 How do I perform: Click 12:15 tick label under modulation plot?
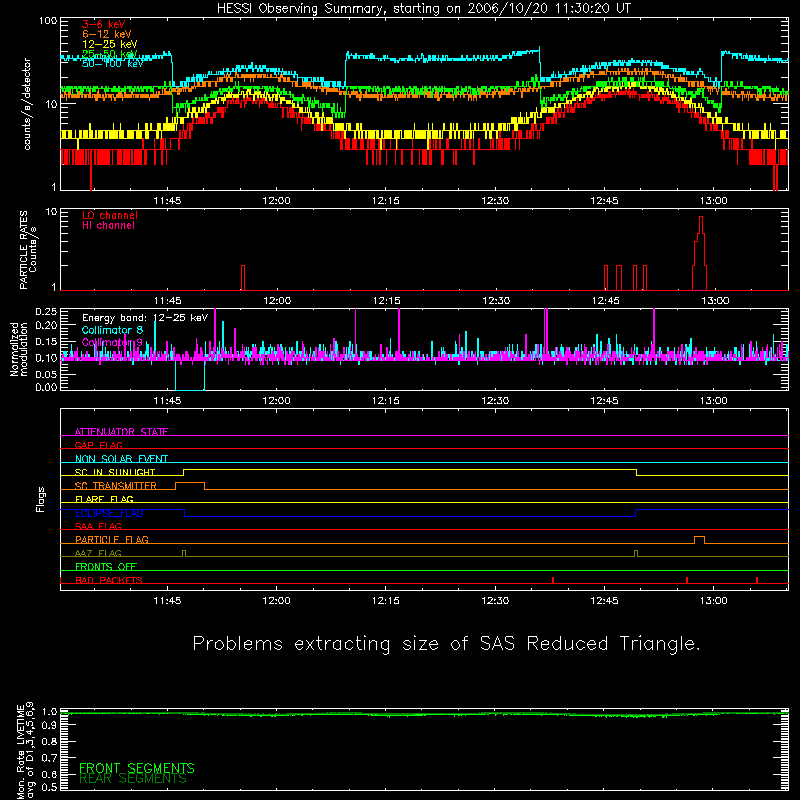click(x=386, y=401)
